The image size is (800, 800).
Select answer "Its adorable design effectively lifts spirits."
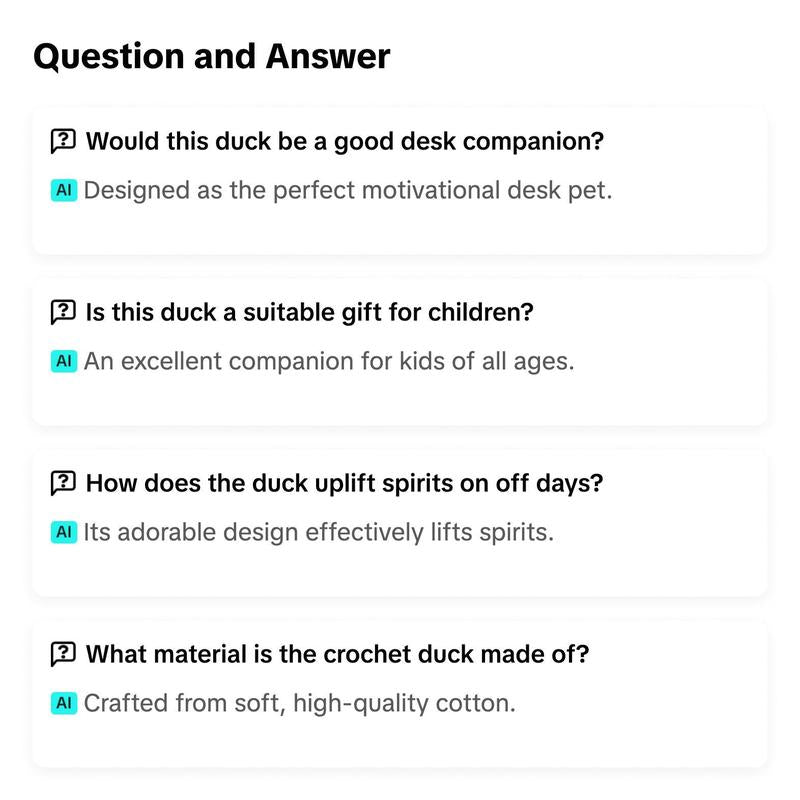point(318,532)
